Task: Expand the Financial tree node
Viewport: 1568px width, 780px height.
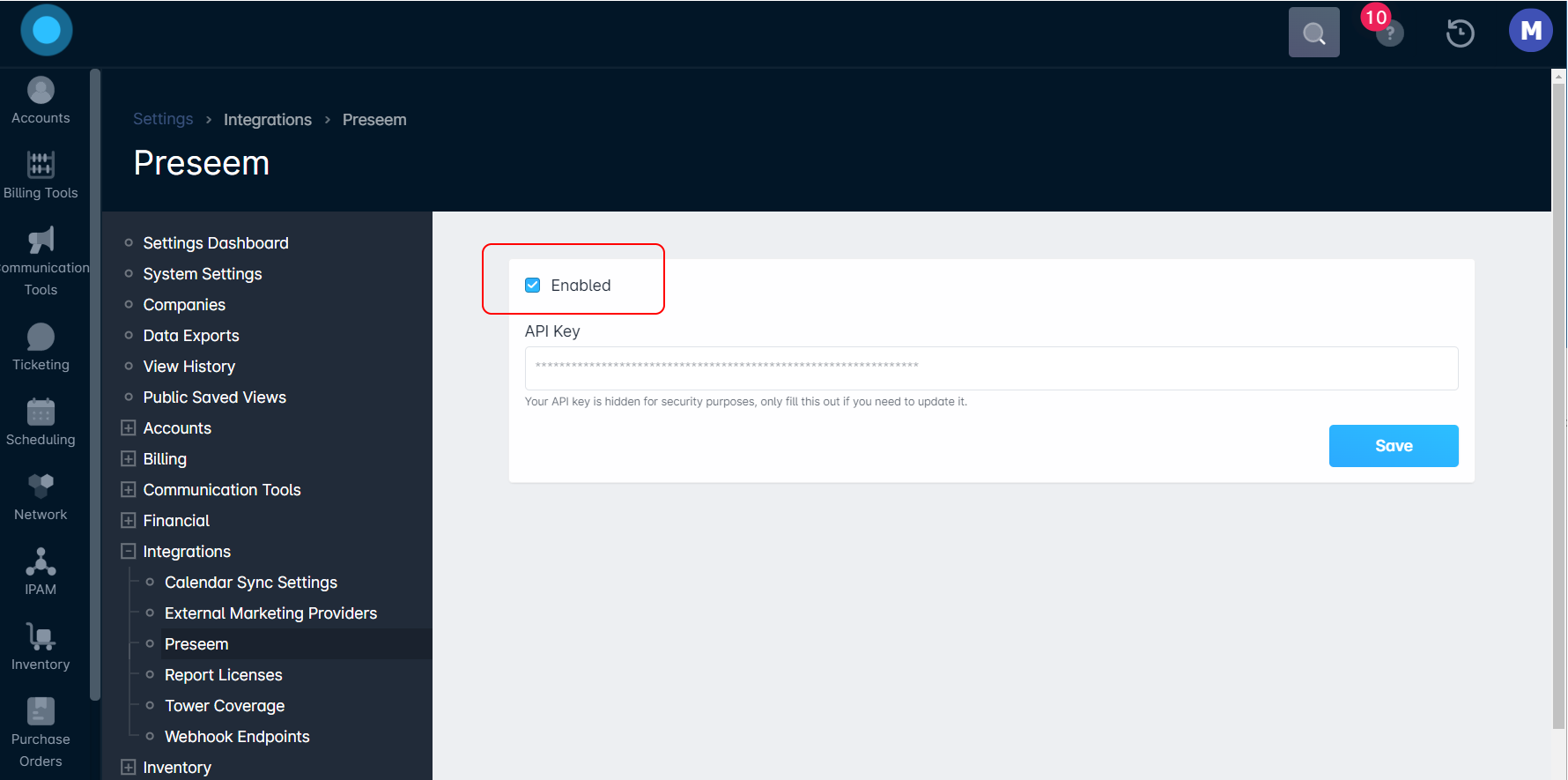Action: pyautogui.click(x=128, y=520)
